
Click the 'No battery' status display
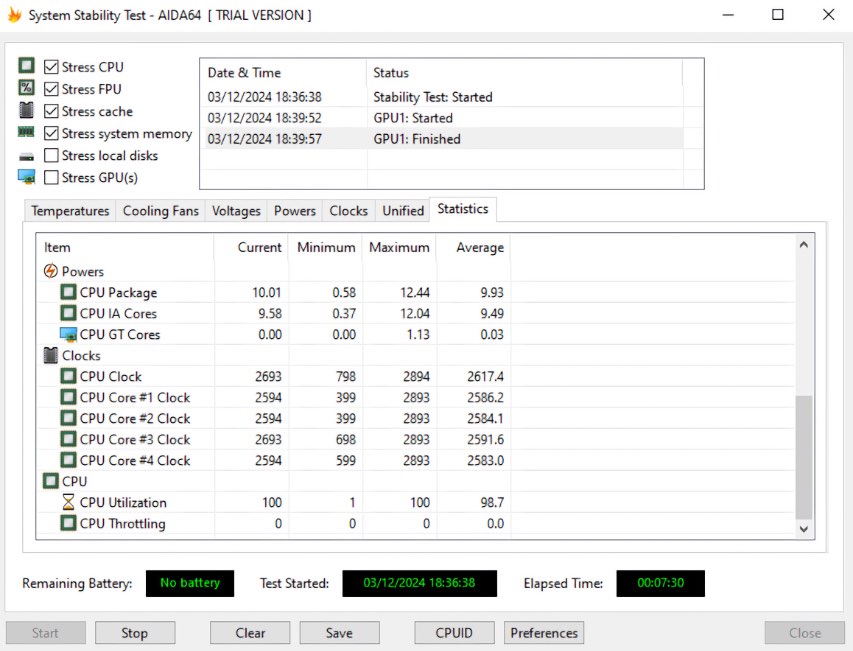point(190,583)
